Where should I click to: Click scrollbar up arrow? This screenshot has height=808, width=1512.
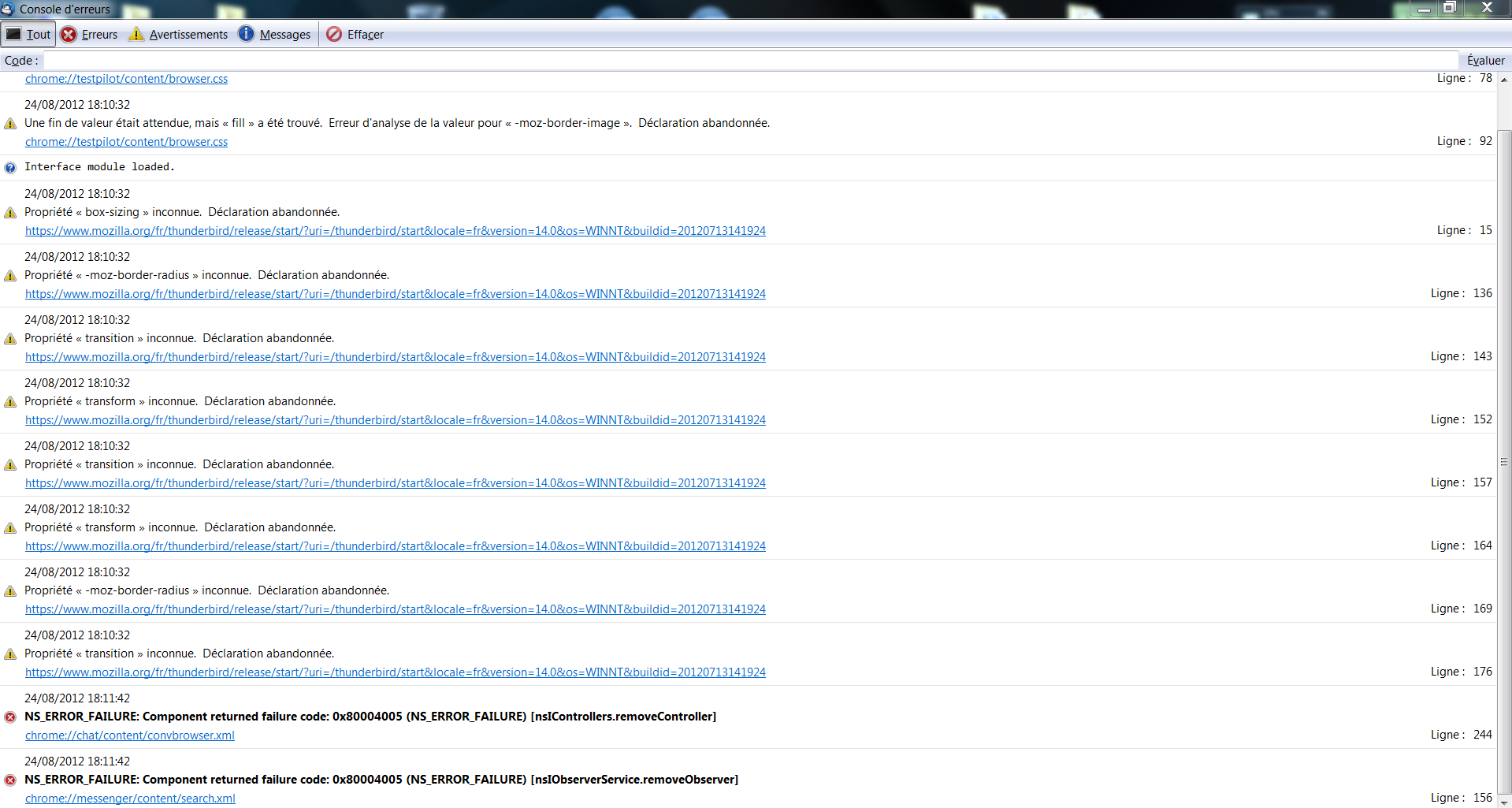(1504, 80)
